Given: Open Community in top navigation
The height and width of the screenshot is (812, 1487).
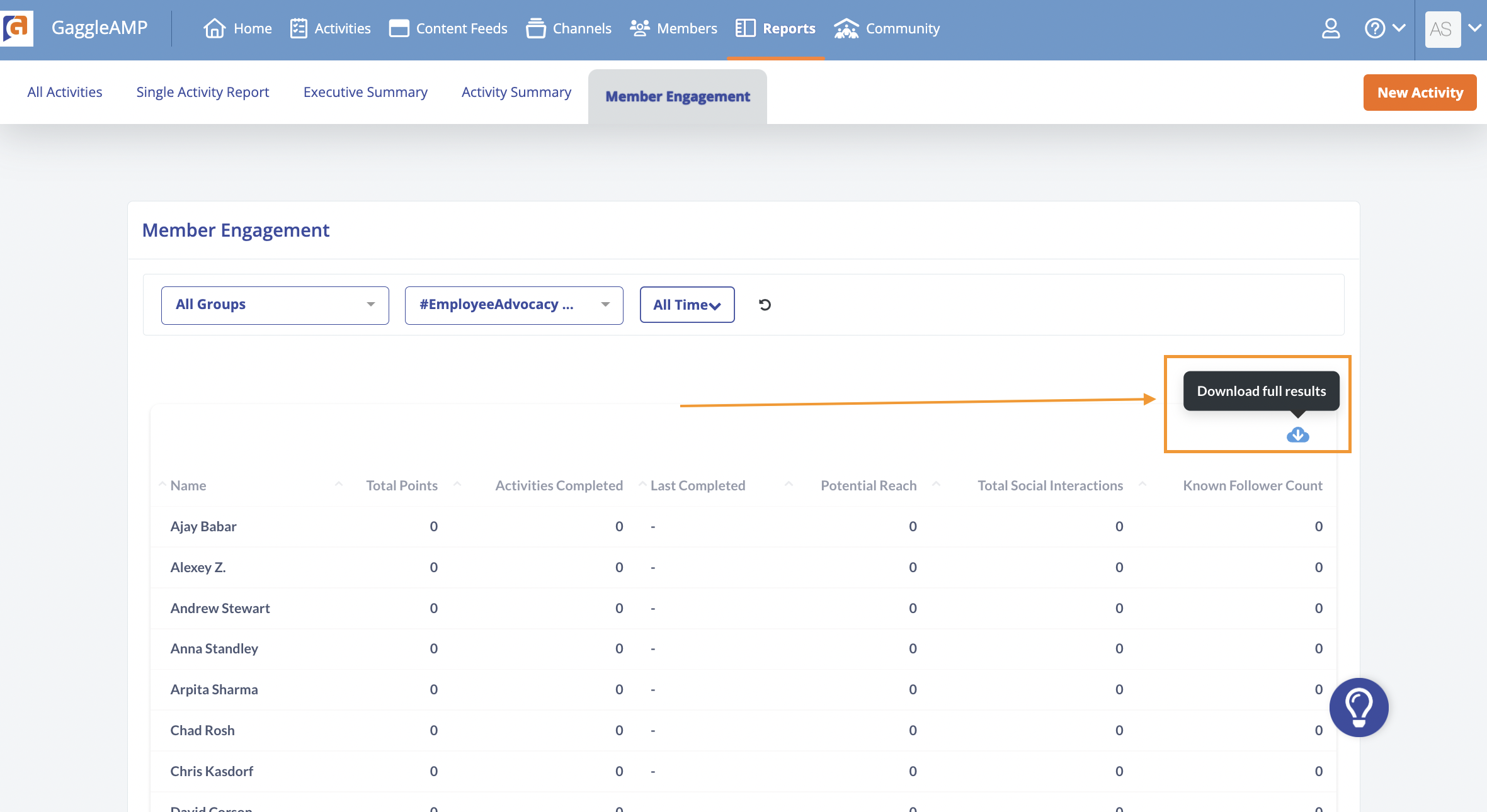Looking at the screenshot, I should click(x=903, y=28).
